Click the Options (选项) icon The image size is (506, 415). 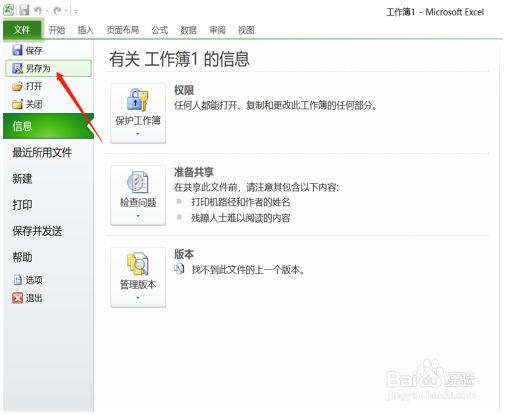pyautogui.click(x=17, y=280)
